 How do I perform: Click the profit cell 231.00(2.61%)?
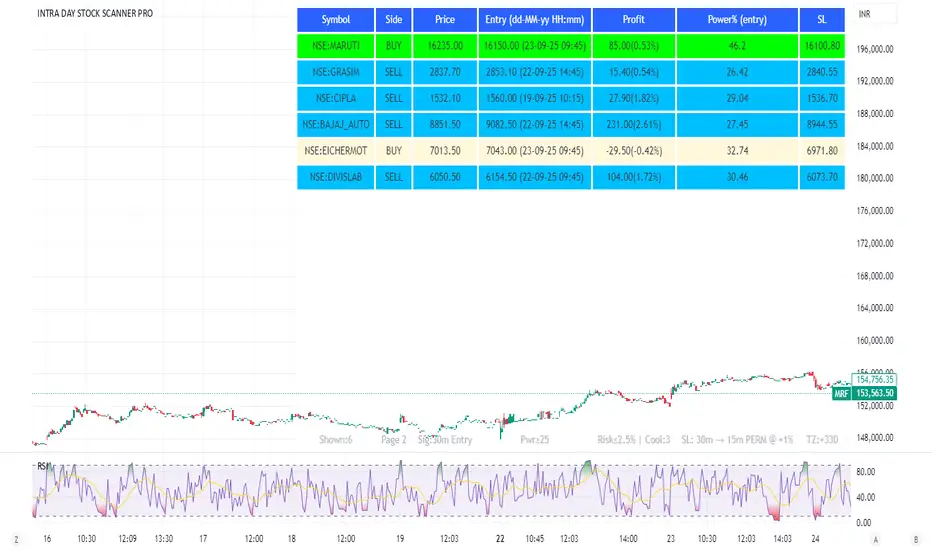coord(634,124)
